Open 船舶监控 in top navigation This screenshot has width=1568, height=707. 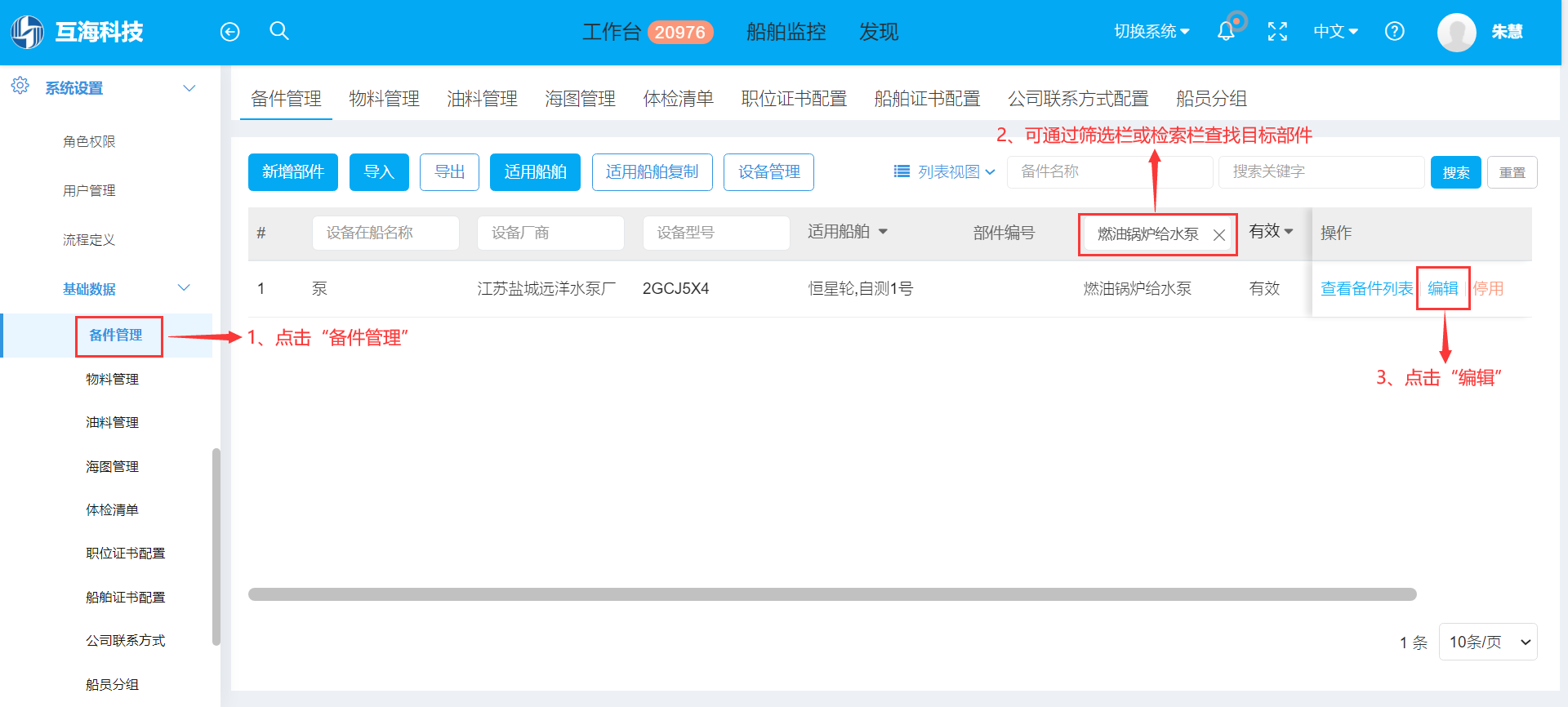pyautogui.click(x=786, y=32)
